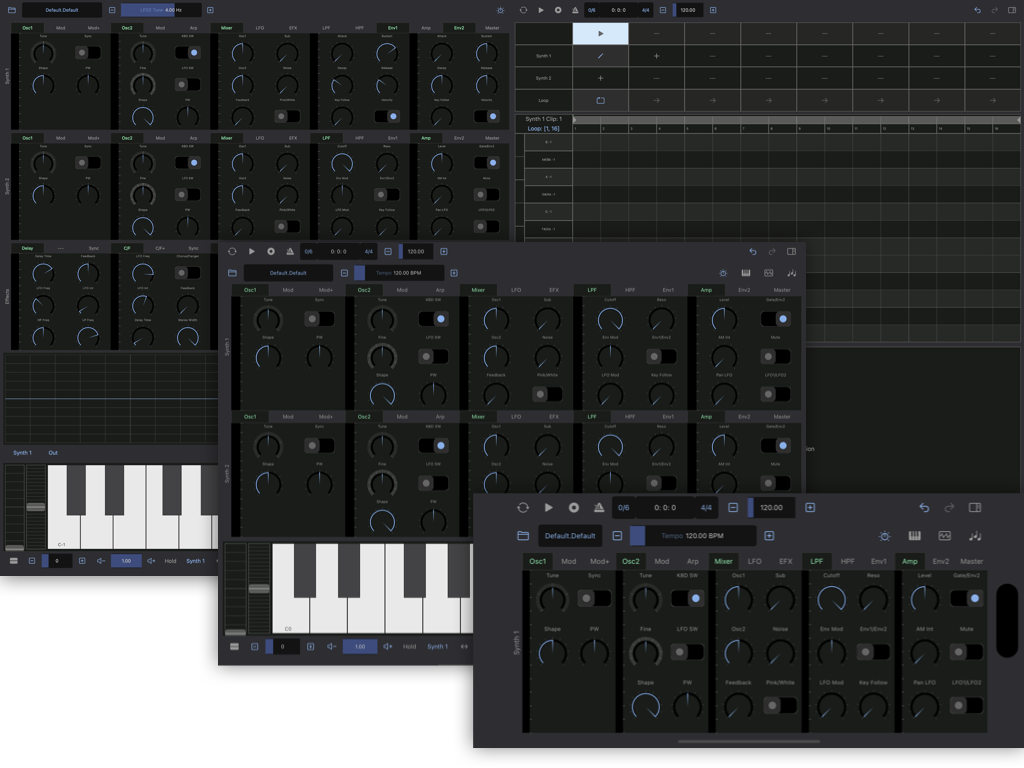Open the 4/4 time signature selector in the front window
1024x768 pixels.
pyautogui.click(x=706, y=508)
